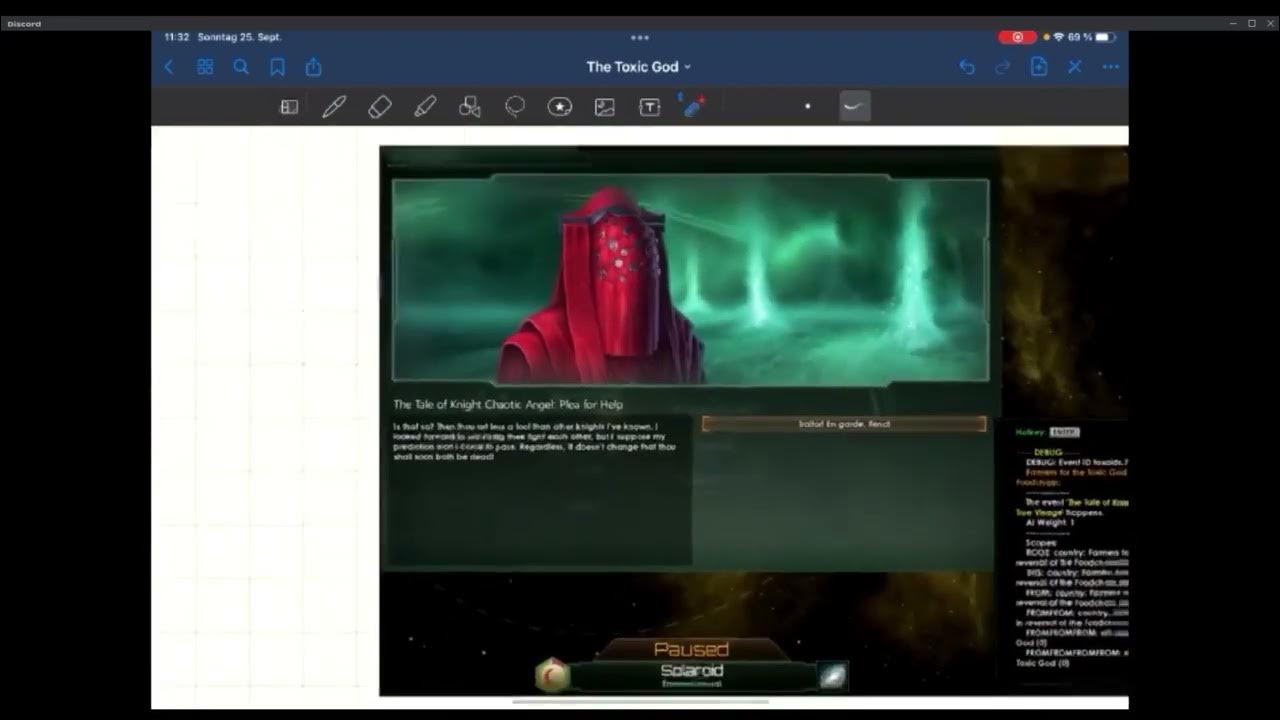Viewport: 1280px width, 720px height.
Task: Click the Tale of Knight Chaotic Angel title
Action: pyautogui.click(x=508, y=404)
